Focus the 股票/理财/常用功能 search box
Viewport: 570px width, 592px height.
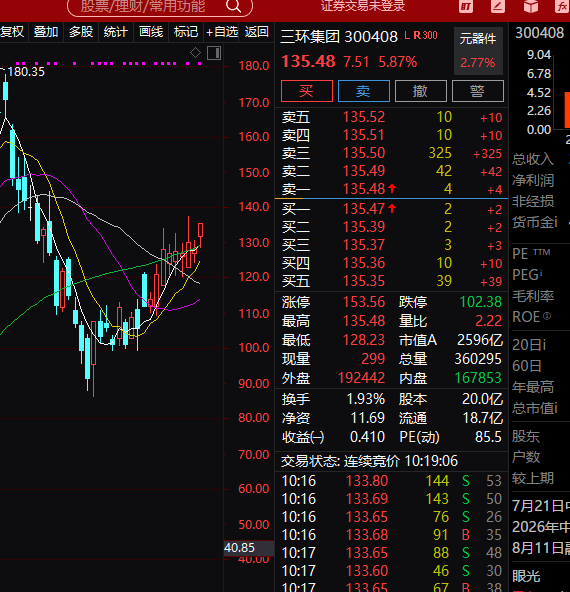tap(160, 6)
